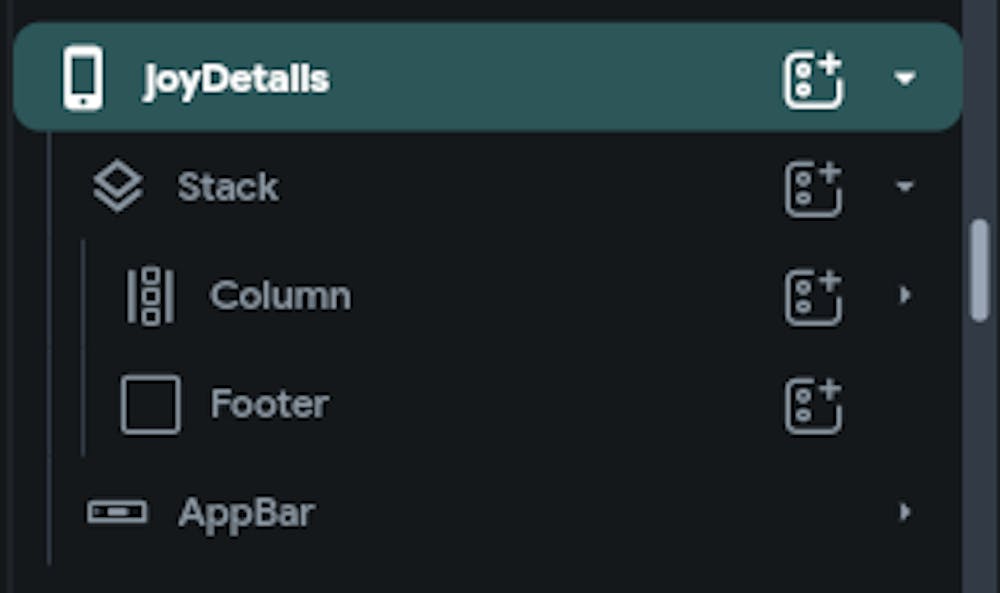Click the Footer container square icon
Image resolution: width=1000 pixels, height=593 pixels.
pyautogui.click(x=150, y=405)
